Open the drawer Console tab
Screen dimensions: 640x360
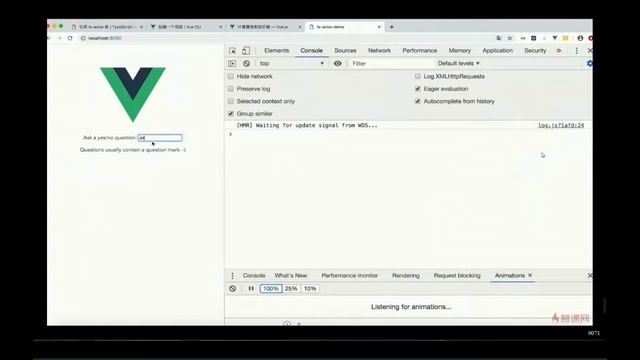pos(254,276)
